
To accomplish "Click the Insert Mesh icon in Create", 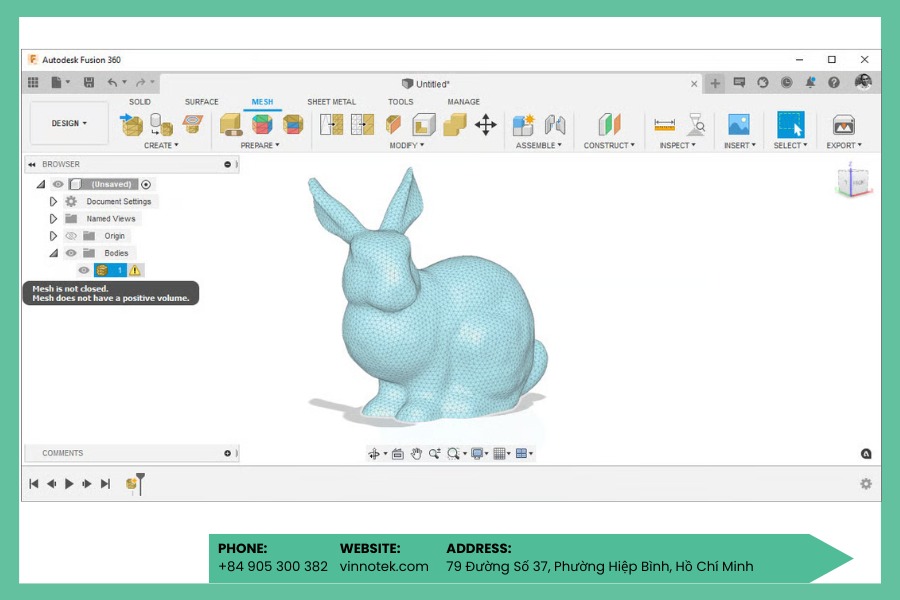I will (131, 125).
